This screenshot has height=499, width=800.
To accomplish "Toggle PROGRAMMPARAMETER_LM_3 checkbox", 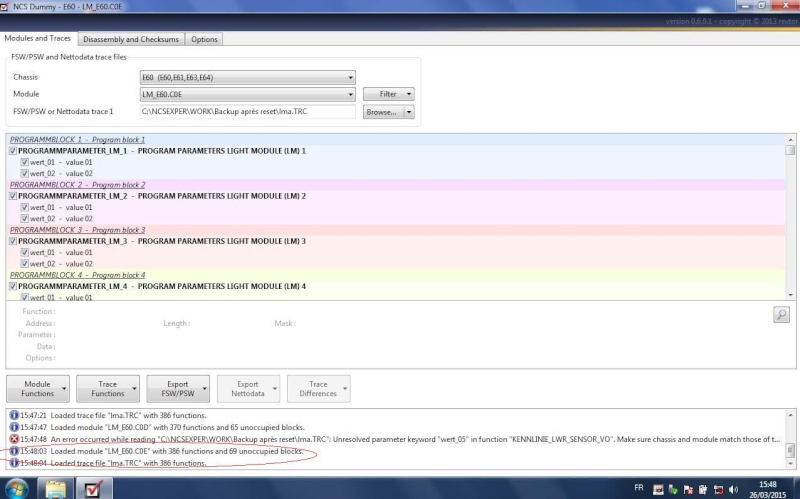I will 13,241.
